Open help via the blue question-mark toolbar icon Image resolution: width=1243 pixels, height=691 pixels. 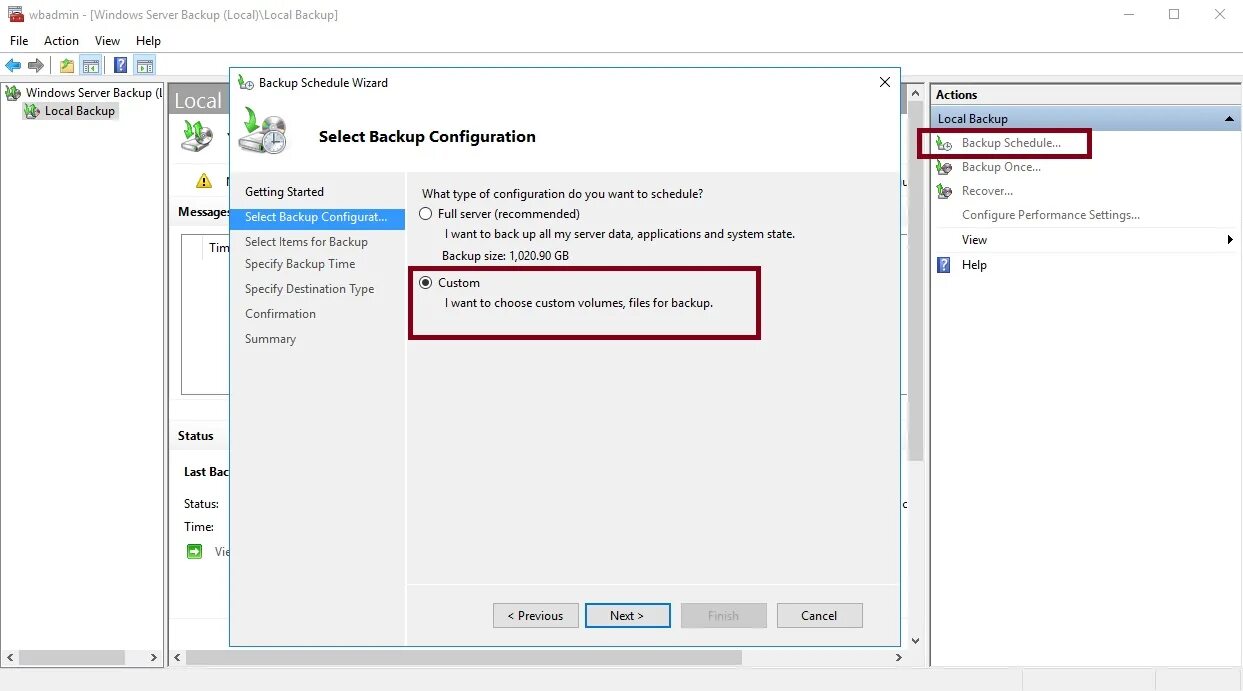point(120,66)
